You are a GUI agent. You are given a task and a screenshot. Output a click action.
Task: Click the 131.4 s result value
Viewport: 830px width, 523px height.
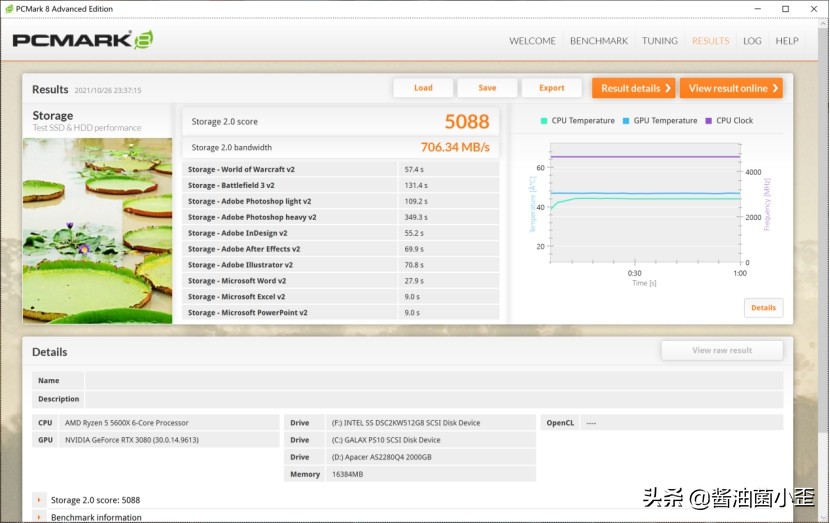click(416, 185)
